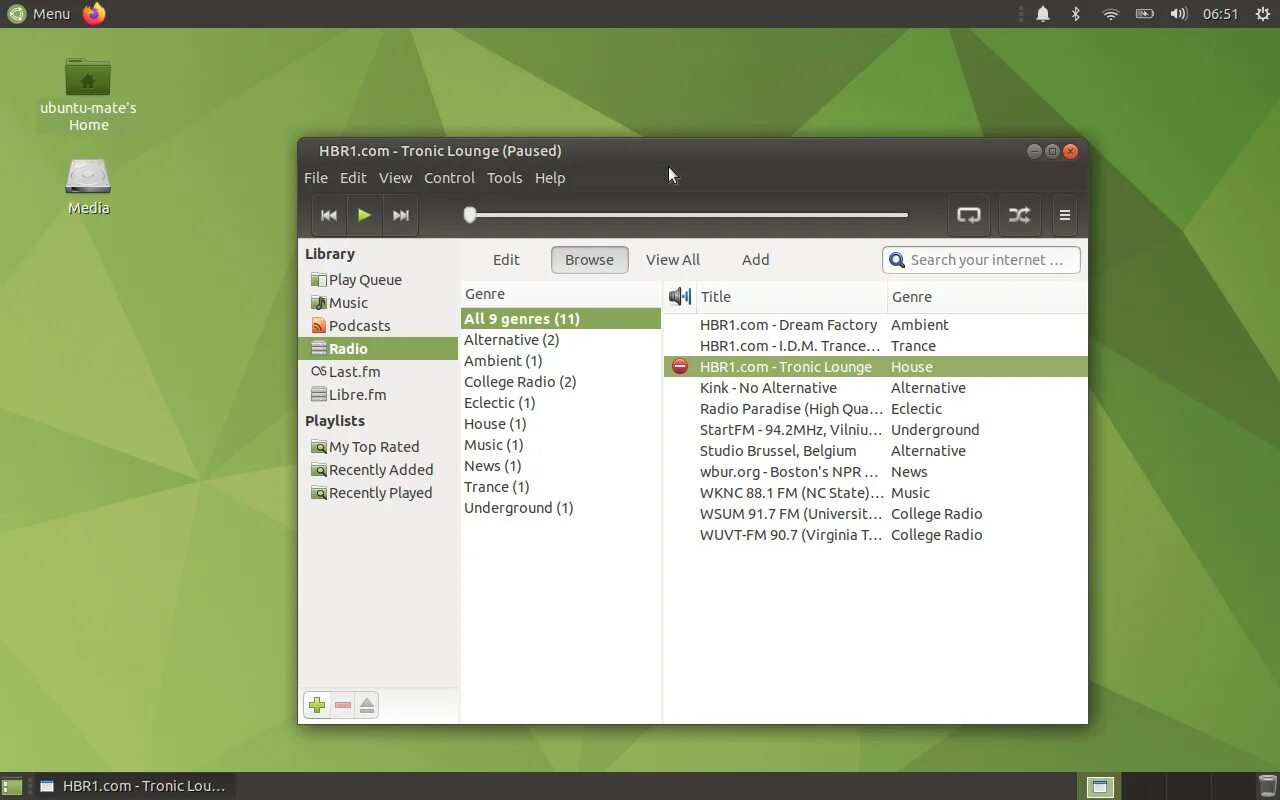Screen dimensions: 1280x800
Task: Open the notifications bell in the system tray
Action: tap(1043, 14)
